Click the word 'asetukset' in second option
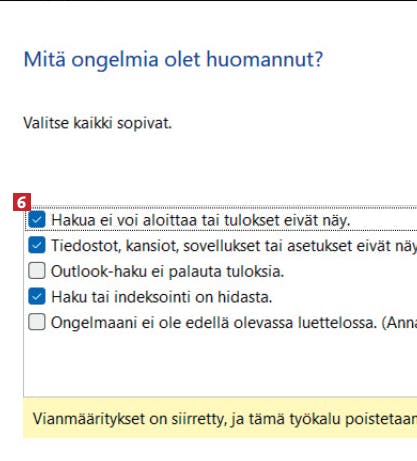This screenshot has width=417, height=461. coord(320,246)
